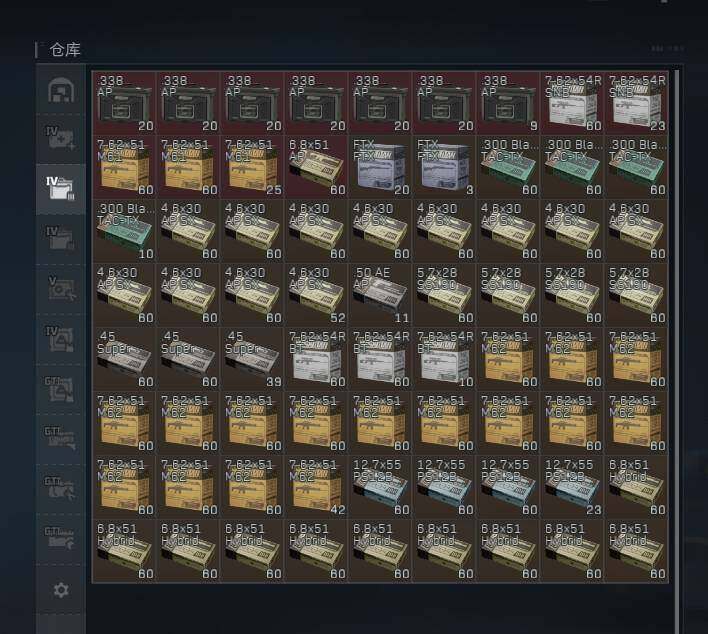Select the .50 AE AP ammo box
Viewport: 708px width, 634px height.
(380, 294)
